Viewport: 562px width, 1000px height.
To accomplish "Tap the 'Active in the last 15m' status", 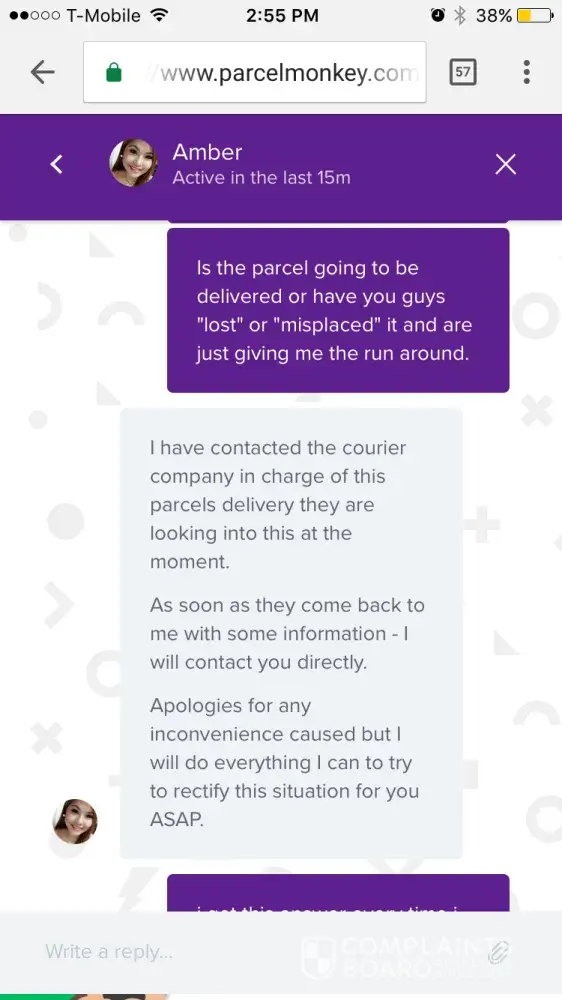I will pyautogui.click(x=262, y=177).
